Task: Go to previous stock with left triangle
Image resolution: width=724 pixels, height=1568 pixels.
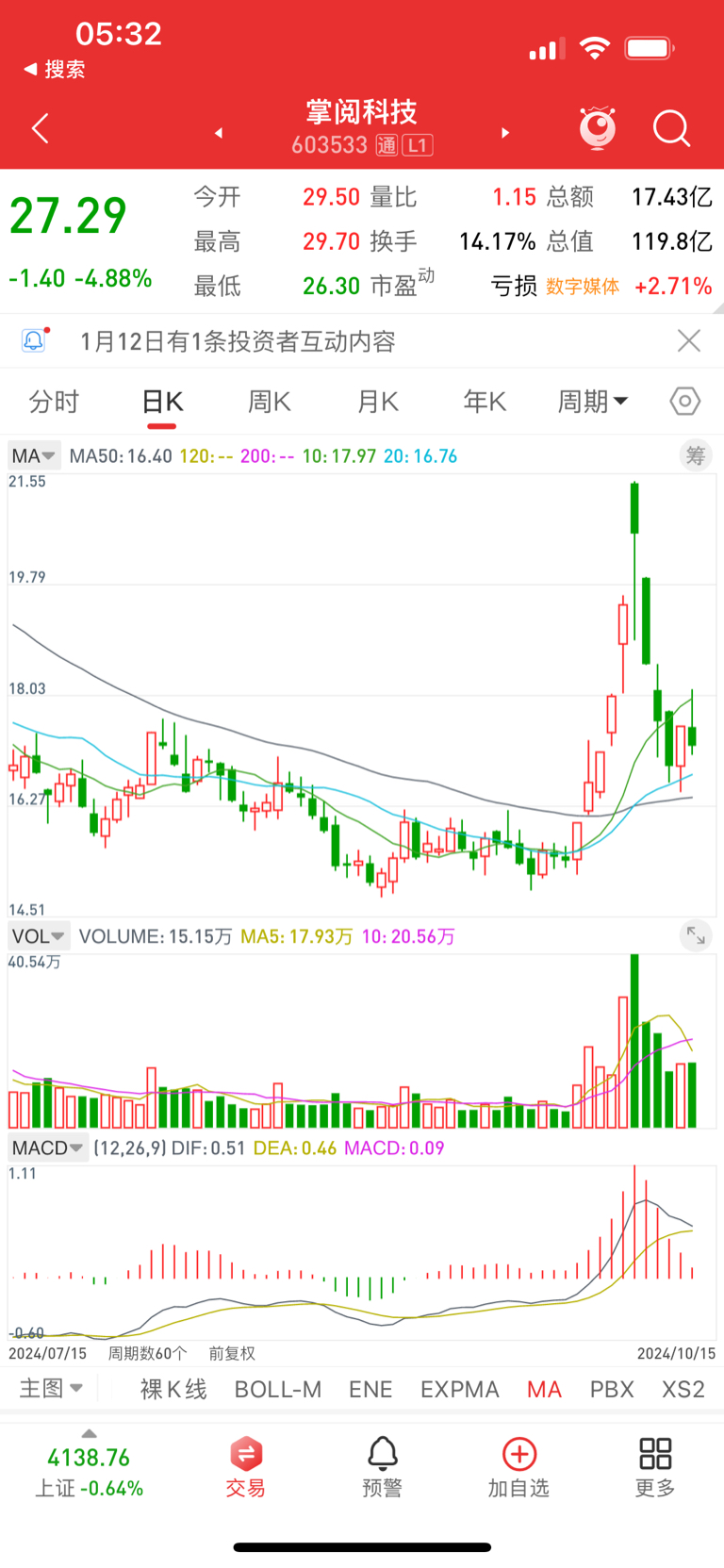Action: pos(219,133)
